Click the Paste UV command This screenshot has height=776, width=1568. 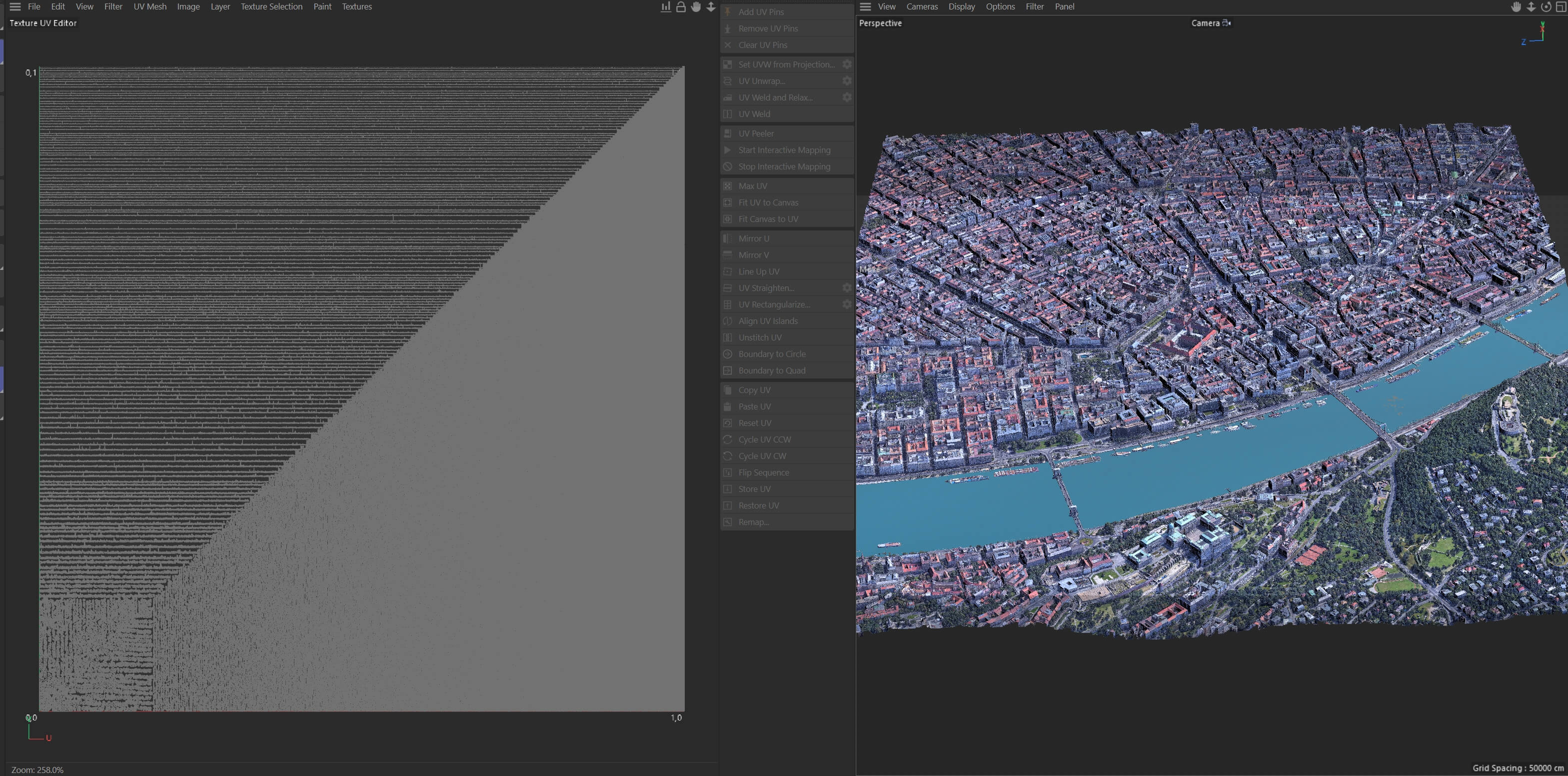pos(787,406)
